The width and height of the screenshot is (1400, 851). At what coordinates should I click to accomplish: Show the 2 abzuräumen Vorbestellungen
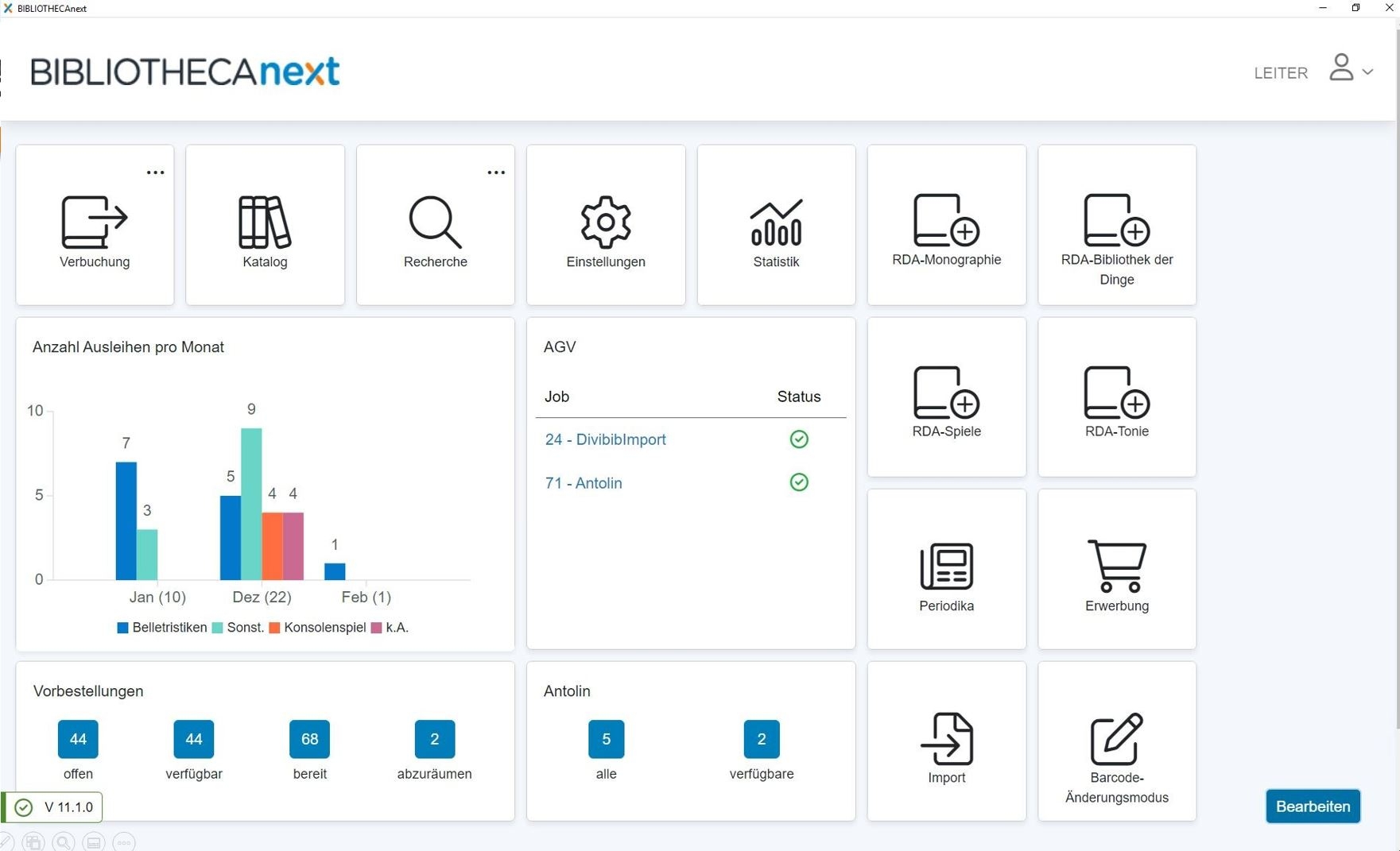click(x=434, y=739)
